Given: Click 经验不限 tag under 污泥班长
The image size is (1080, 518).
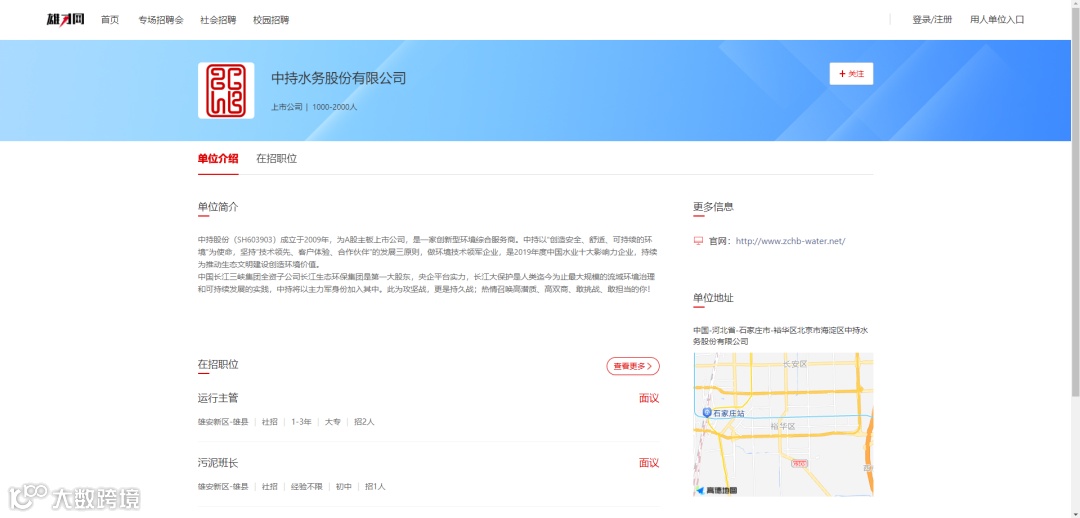Looking at the screenshot, I should point(307,486).
